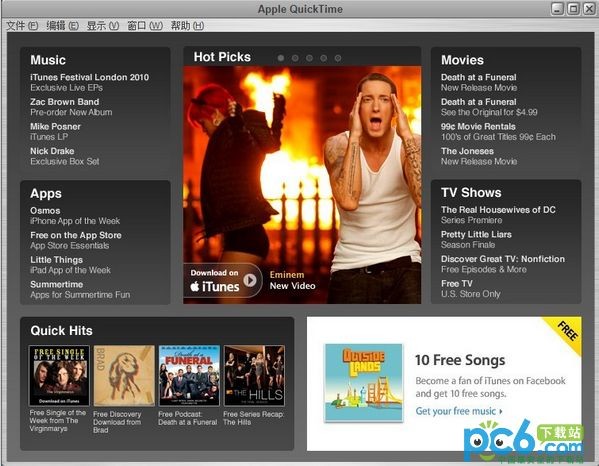Click the Brad free discovery download thumbnail
The width and height of the screenshot is (599, 466).
(x=124, y=375)
